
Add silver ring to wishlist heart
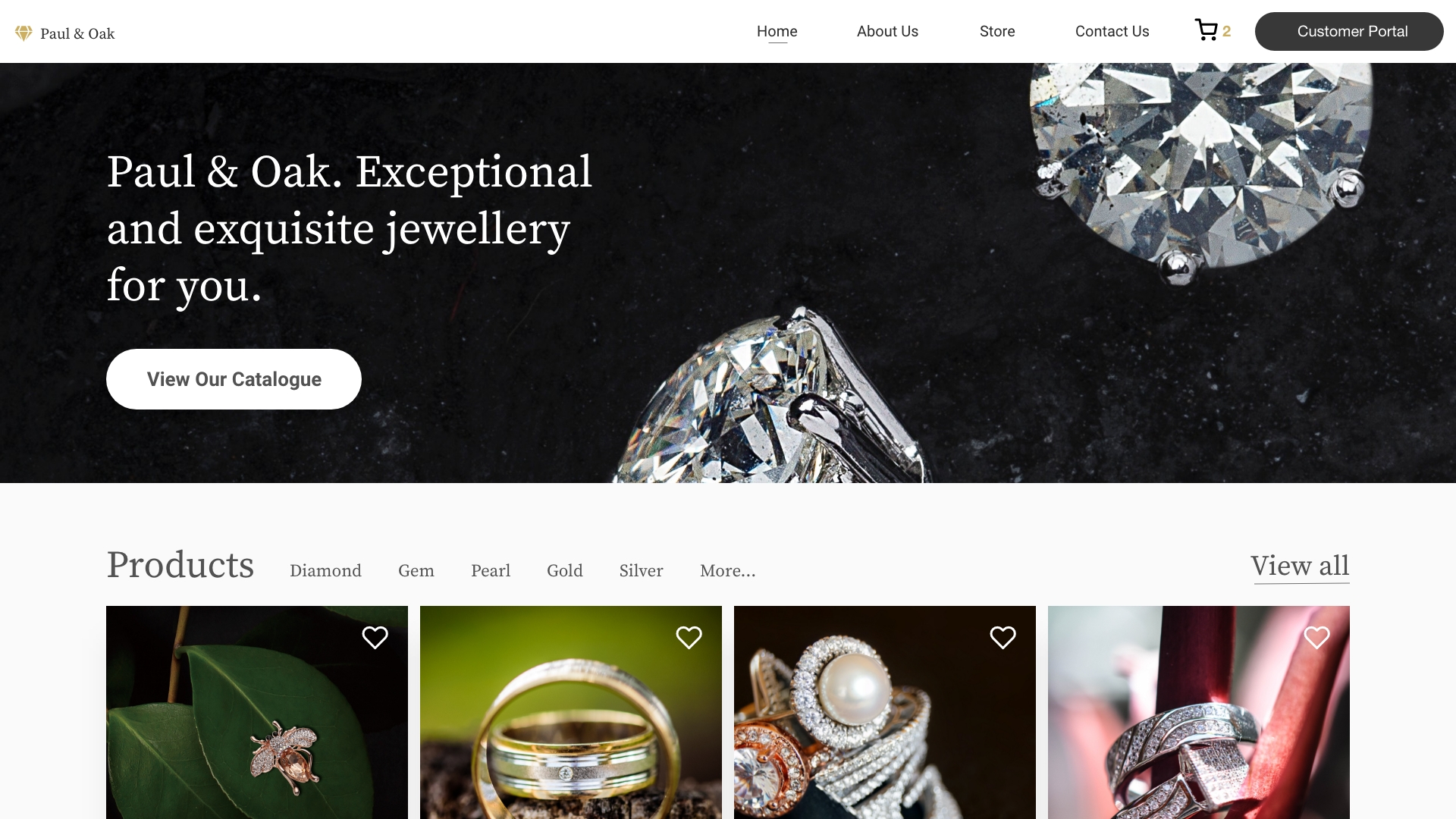(x=1316, y=637)
